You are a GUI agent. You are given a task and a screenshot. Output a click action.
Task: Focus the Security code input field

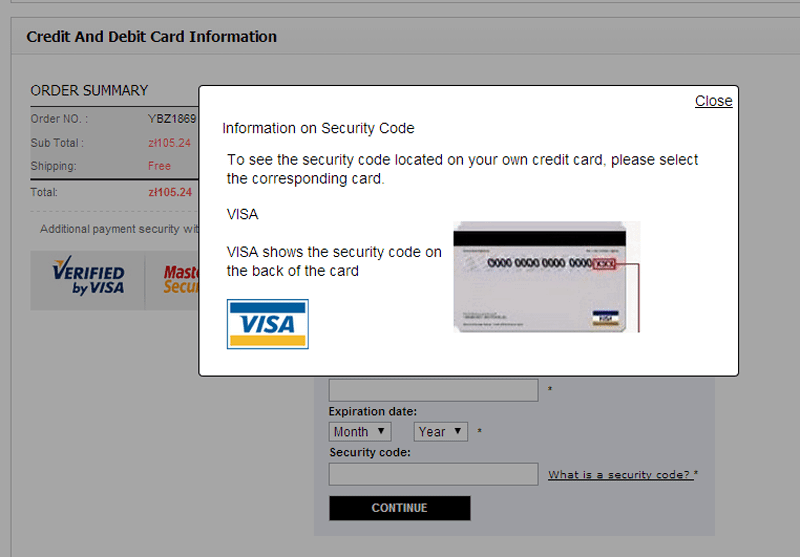coord(433,474)
